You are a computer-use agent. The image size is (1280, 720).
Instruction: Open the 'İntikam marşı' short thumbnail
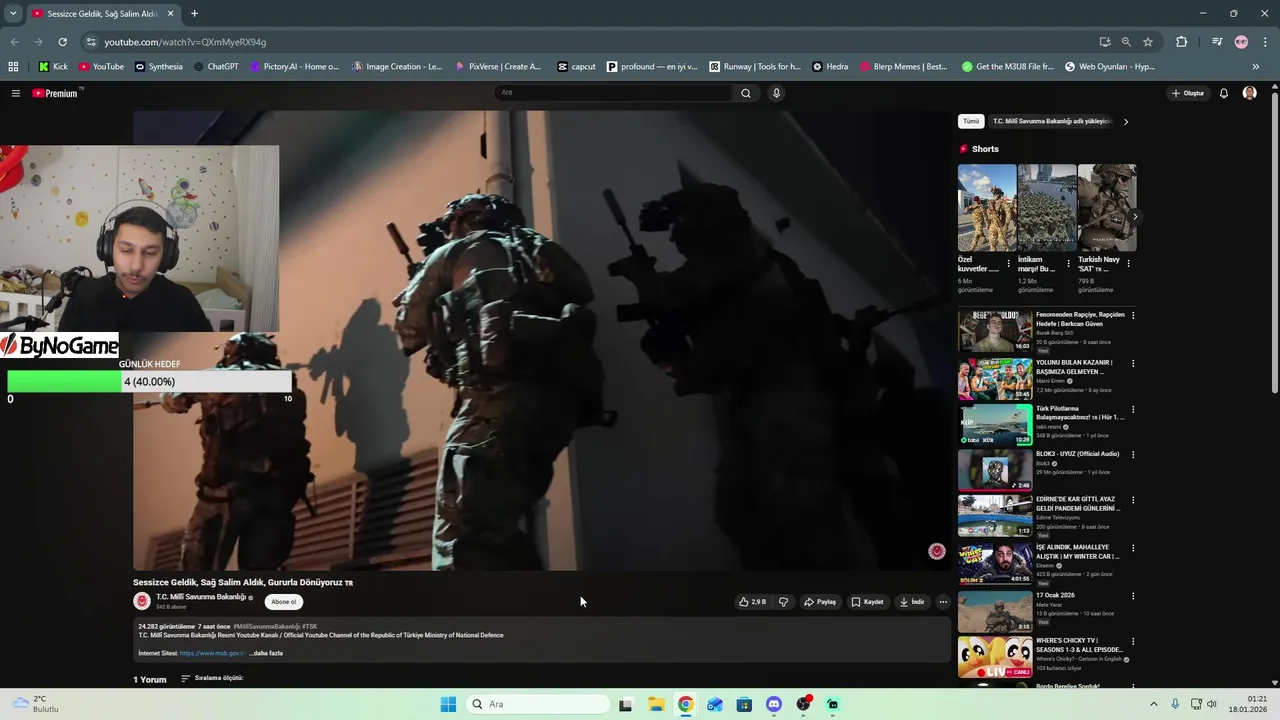click(1047, 208)
